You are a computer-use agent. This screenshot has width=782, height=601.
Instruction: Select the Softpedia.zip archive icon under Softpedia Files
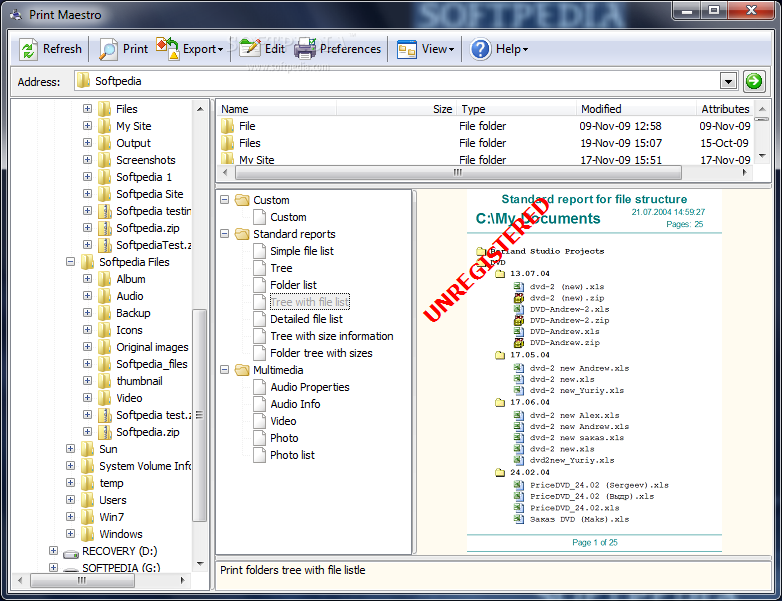click(105, 432)
